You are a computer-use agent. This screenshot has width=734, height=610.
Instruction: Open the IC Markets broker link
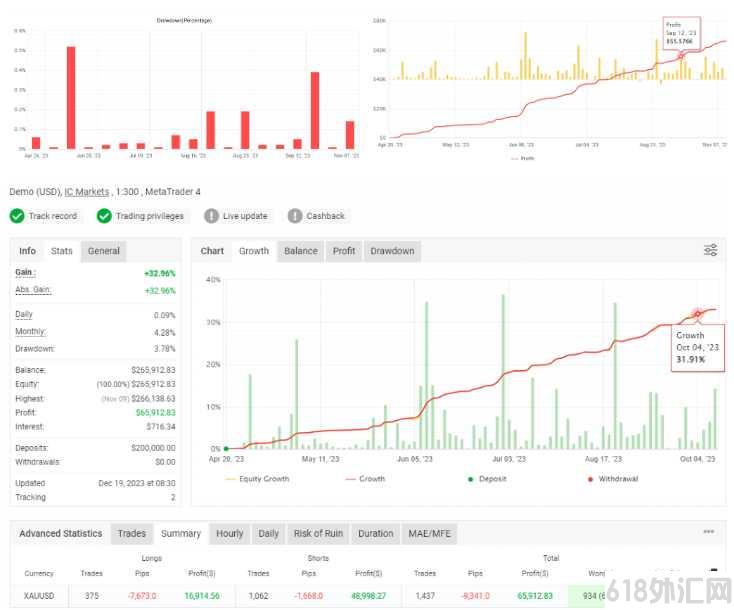pos(87,192)
